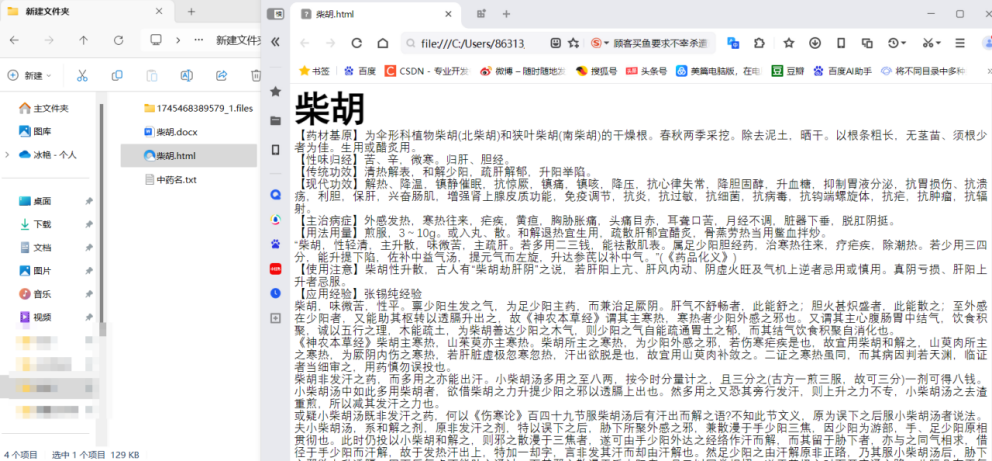Go up one folder in Explorer

click(x=84, y=40)
